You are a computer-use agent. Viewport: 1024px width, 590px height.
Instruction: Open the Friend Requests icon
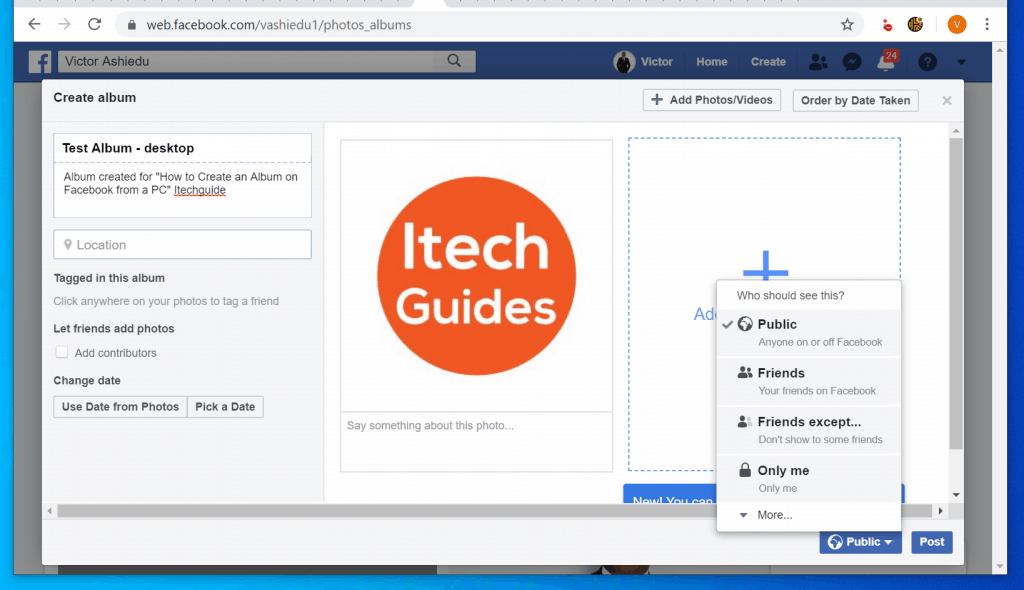coord(818,61)
